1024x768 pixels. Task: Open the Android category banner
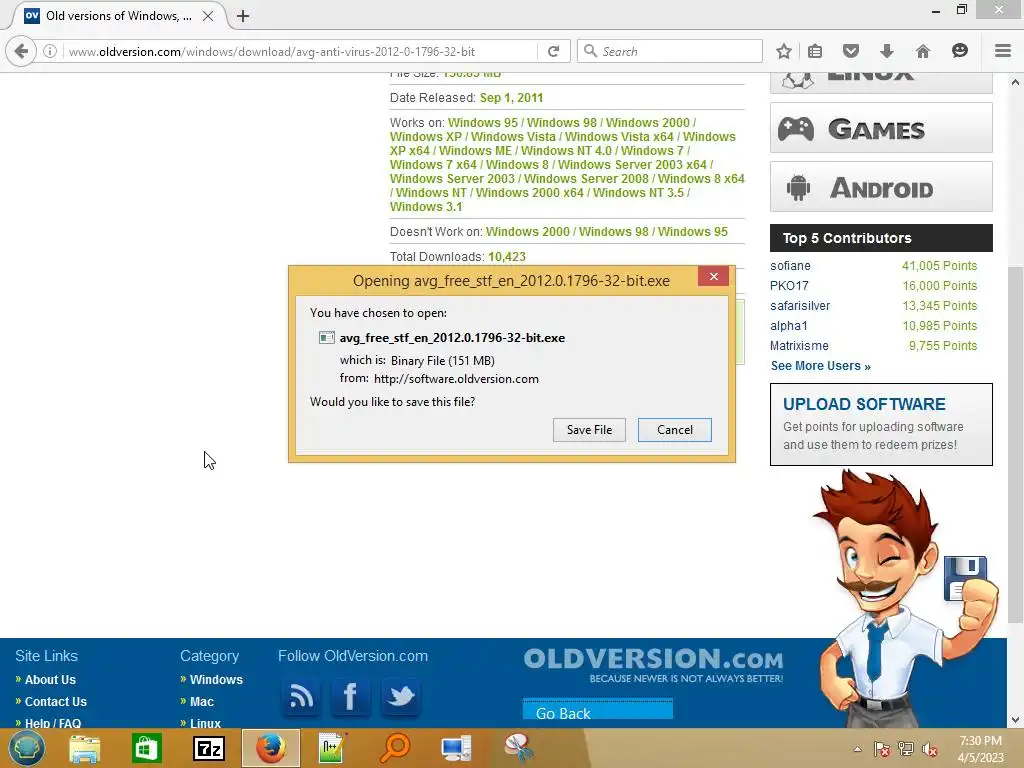pyautogui.click(x=881, y=187)
